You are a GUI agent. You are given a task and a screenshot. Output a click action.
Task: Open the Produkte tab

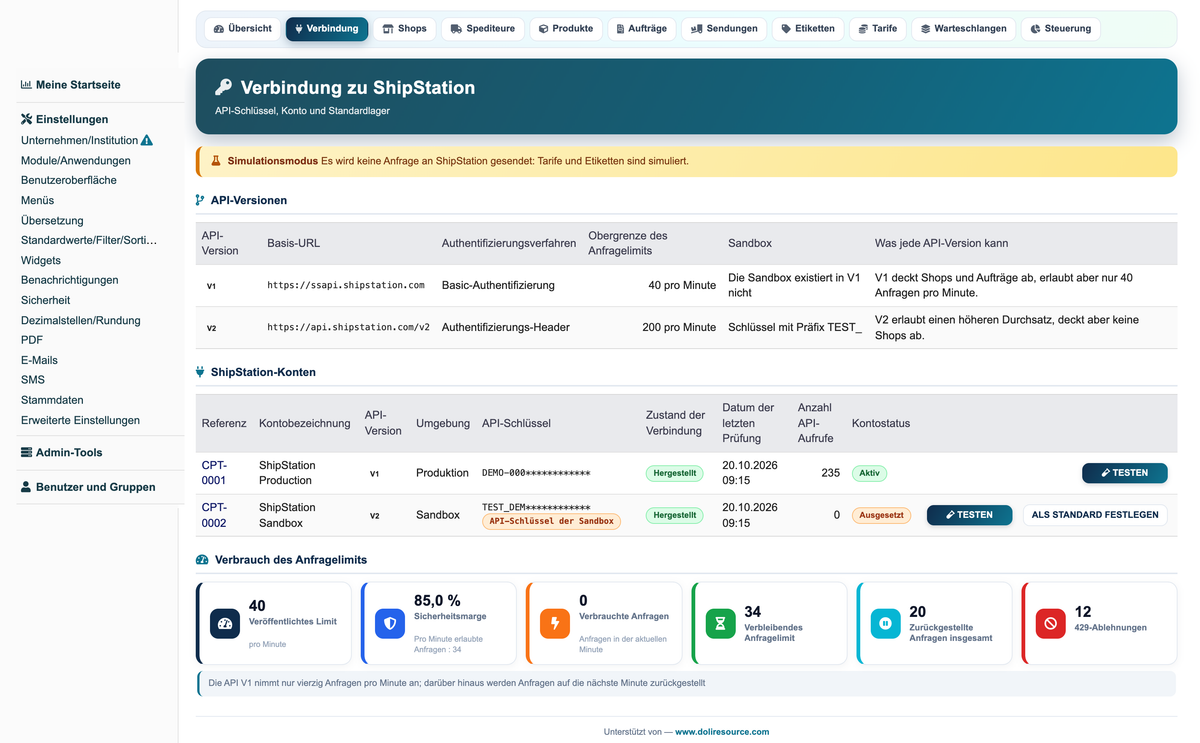566,29
